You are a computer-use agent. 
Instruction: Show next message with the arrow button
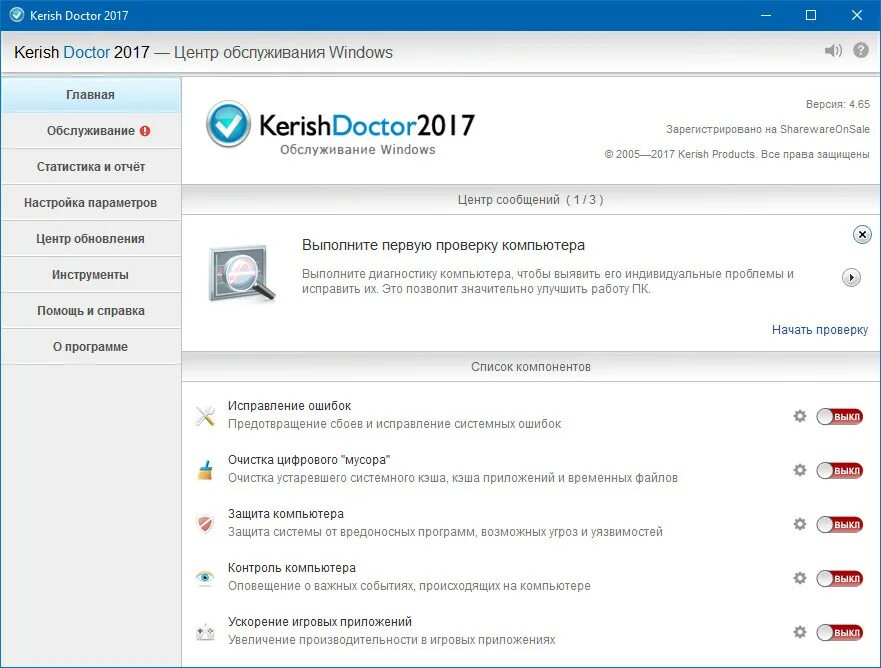[x=851, y=278]
